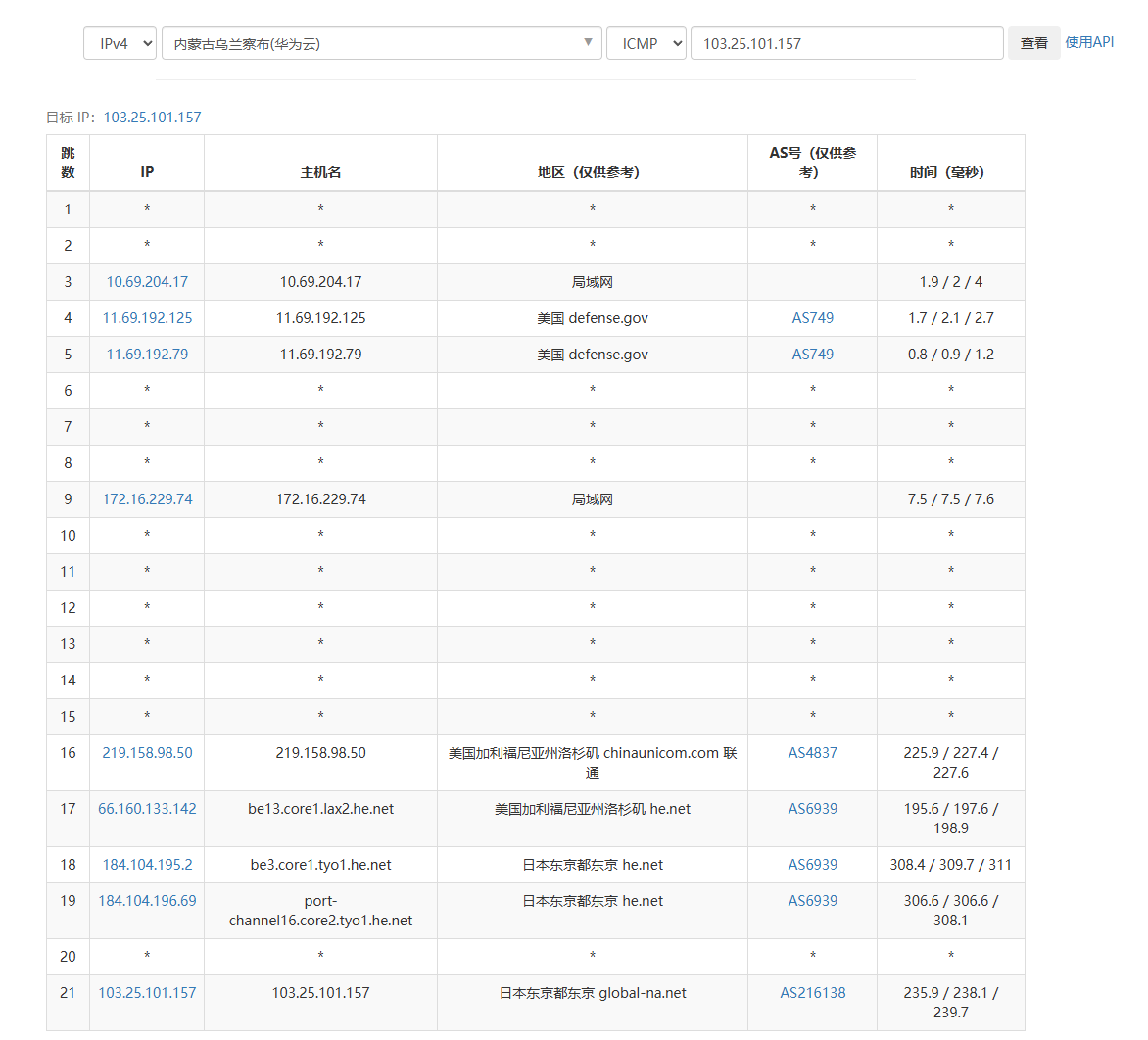Open the ICMP method dropdown
This screenshot has width=1148, height=1040.
[646, 43]
